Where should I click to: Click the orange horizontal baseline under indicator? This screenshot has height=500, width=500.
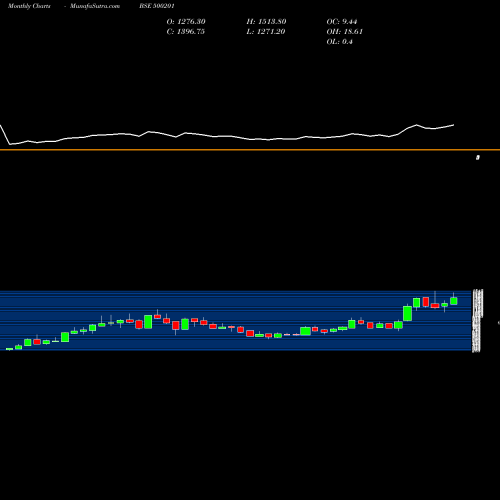(x=250, y=150)
